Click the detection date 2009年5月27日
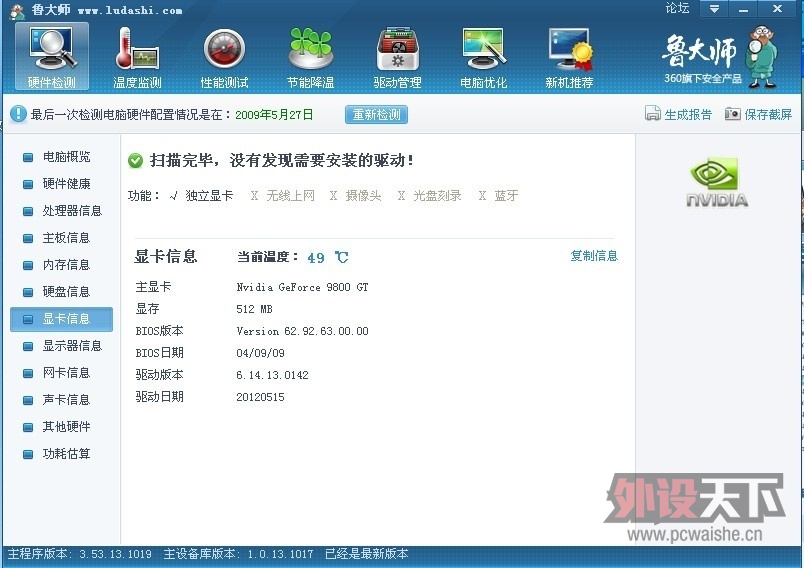Image resolution: width=804 pixels, height=568 pixels. point(274,114)
